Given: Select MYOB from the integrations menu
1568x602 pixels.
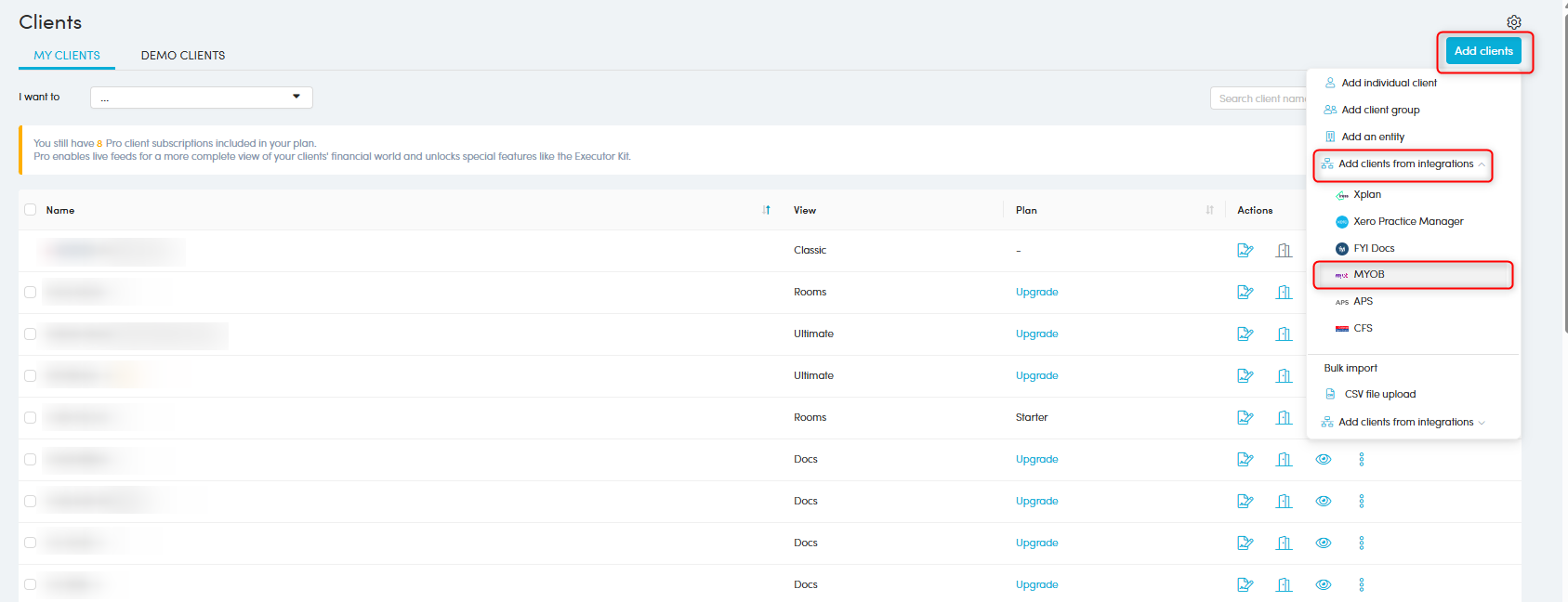Looking at the screenshot, I should click(x=1368, y=275).
